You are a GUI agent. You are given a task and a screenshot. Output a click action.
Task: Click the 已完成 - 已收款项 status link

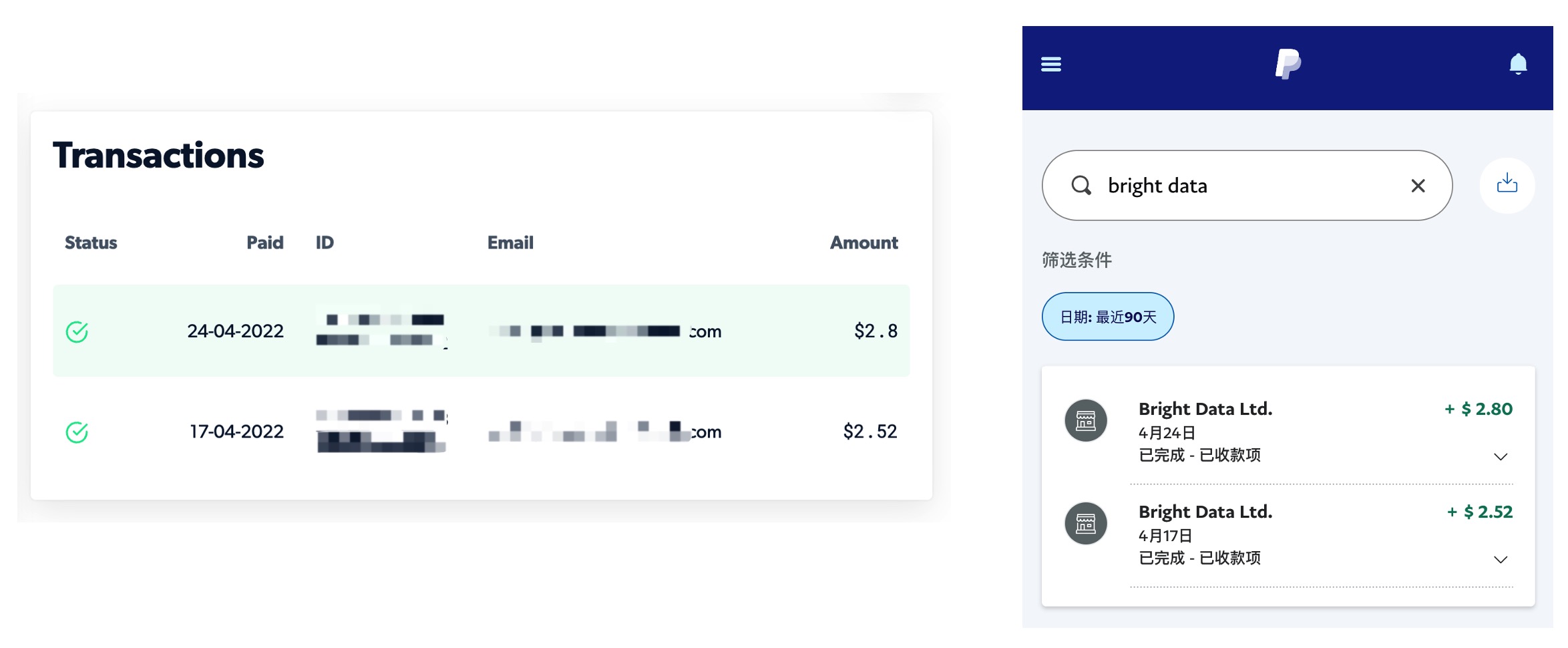[x=1200, y=455]
